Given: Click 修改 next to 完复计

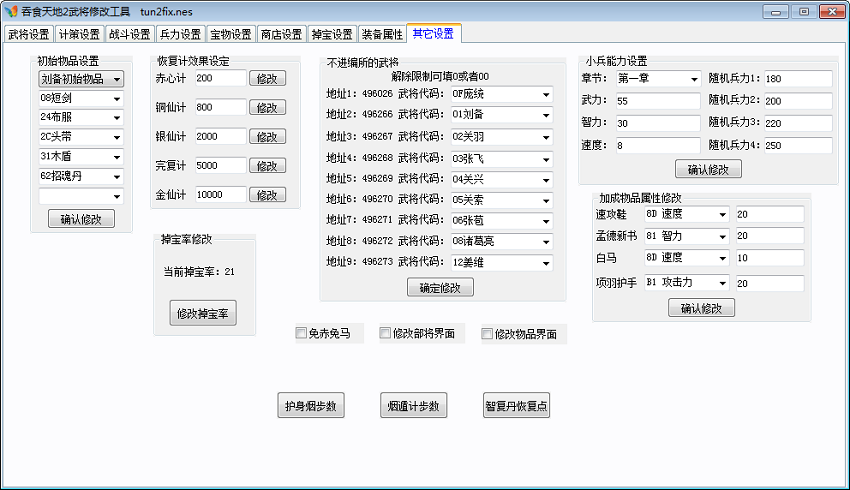Looking at the screenshot, I should 267,165.
